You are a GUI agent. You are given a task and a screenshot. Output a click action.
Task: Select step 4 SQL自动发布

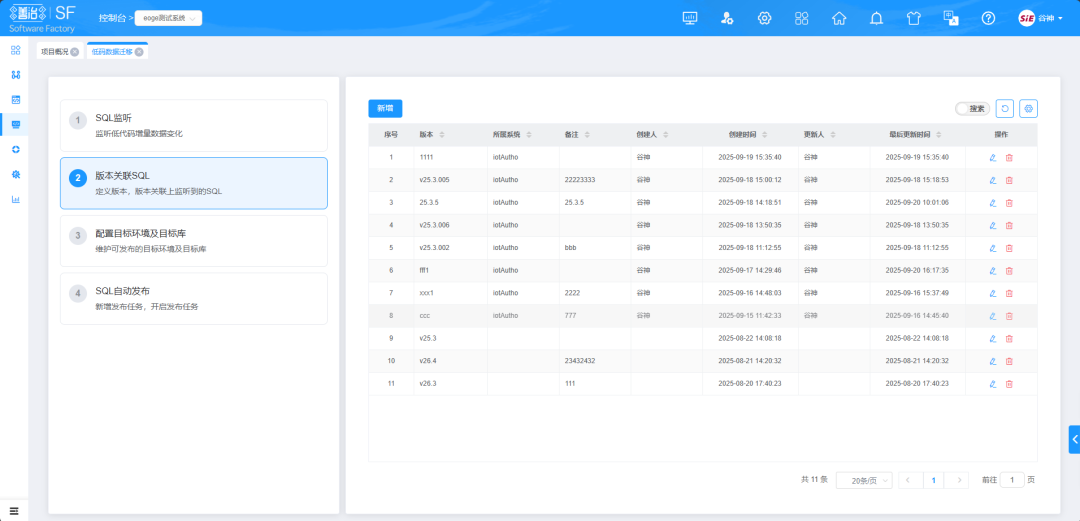(x=193, y=298)
